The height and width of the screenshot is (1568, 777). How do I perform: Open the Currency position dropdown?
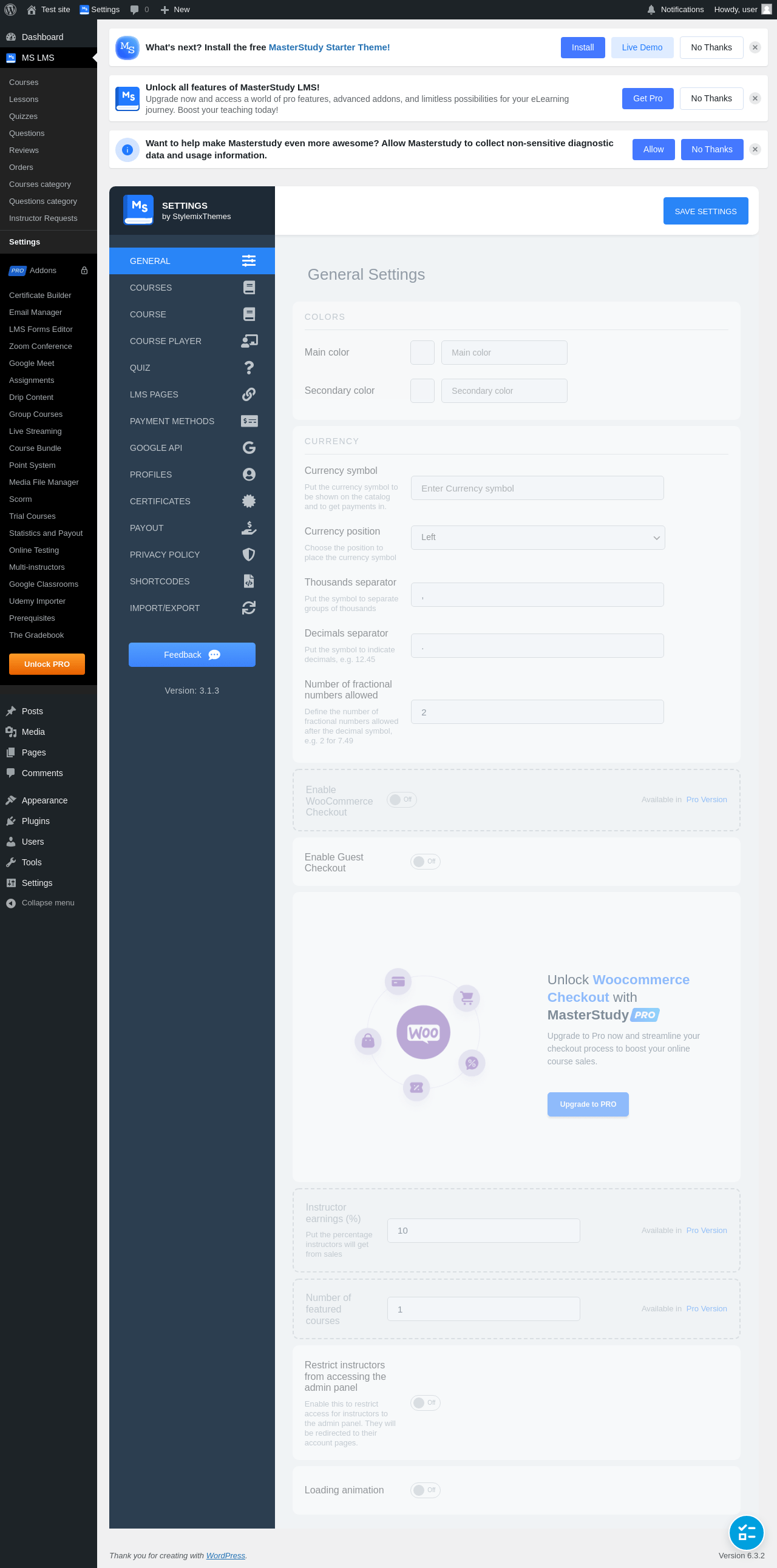click(x=538, y=538)
